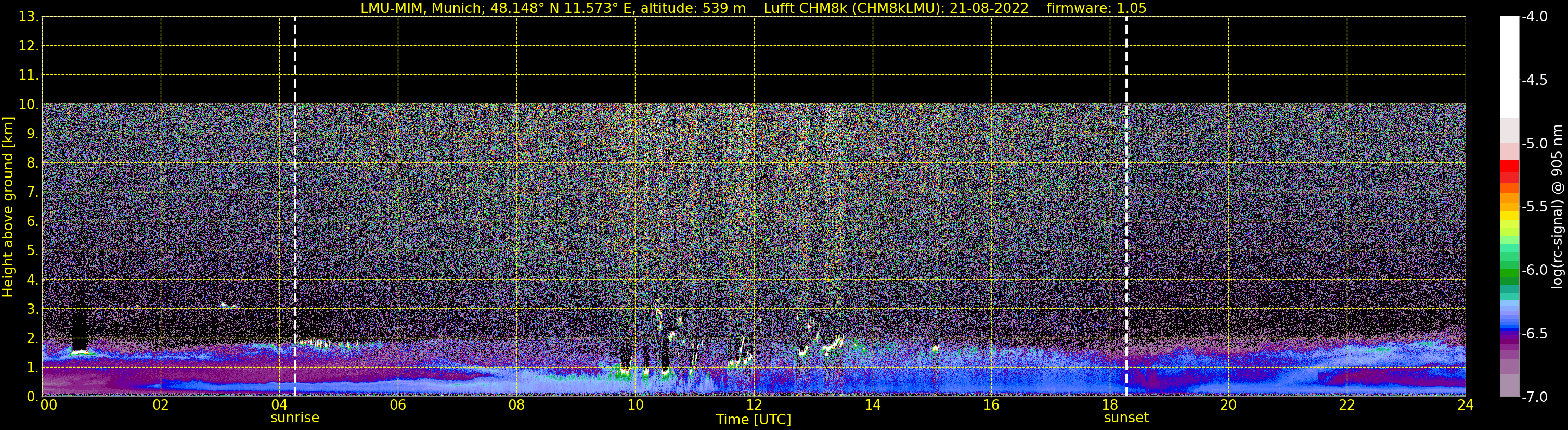Click the 'sunrise' label below the axis

pyautogui.click(x=294, y=418)
